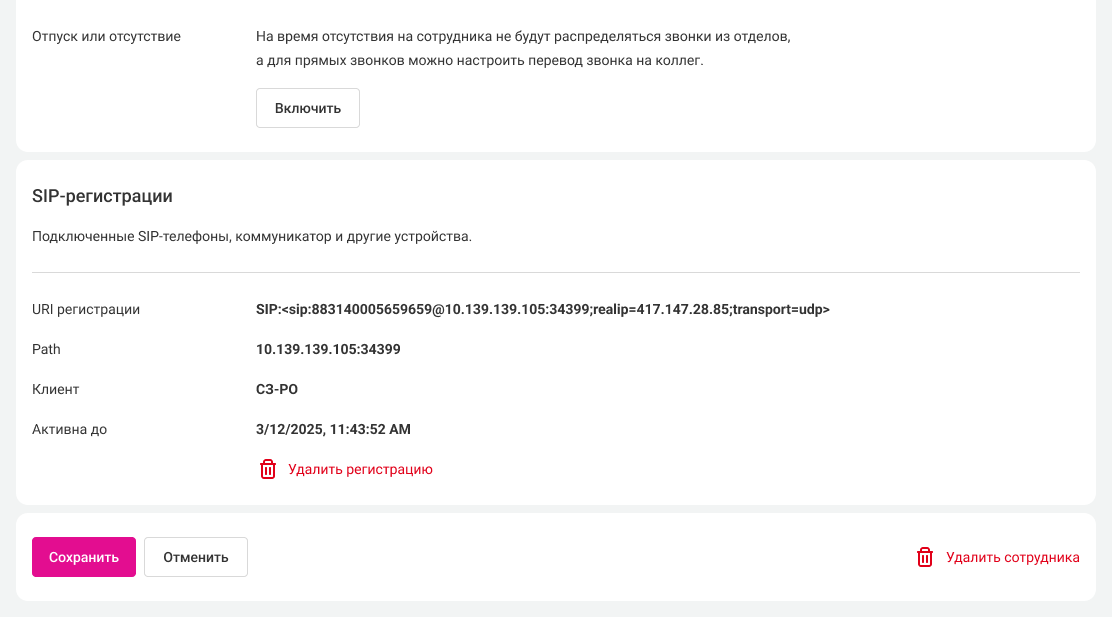The width and height of the screenshot is (1112, 617).
Task: Click the Отпуск или отсутствие label
Action: click(107, 37)
